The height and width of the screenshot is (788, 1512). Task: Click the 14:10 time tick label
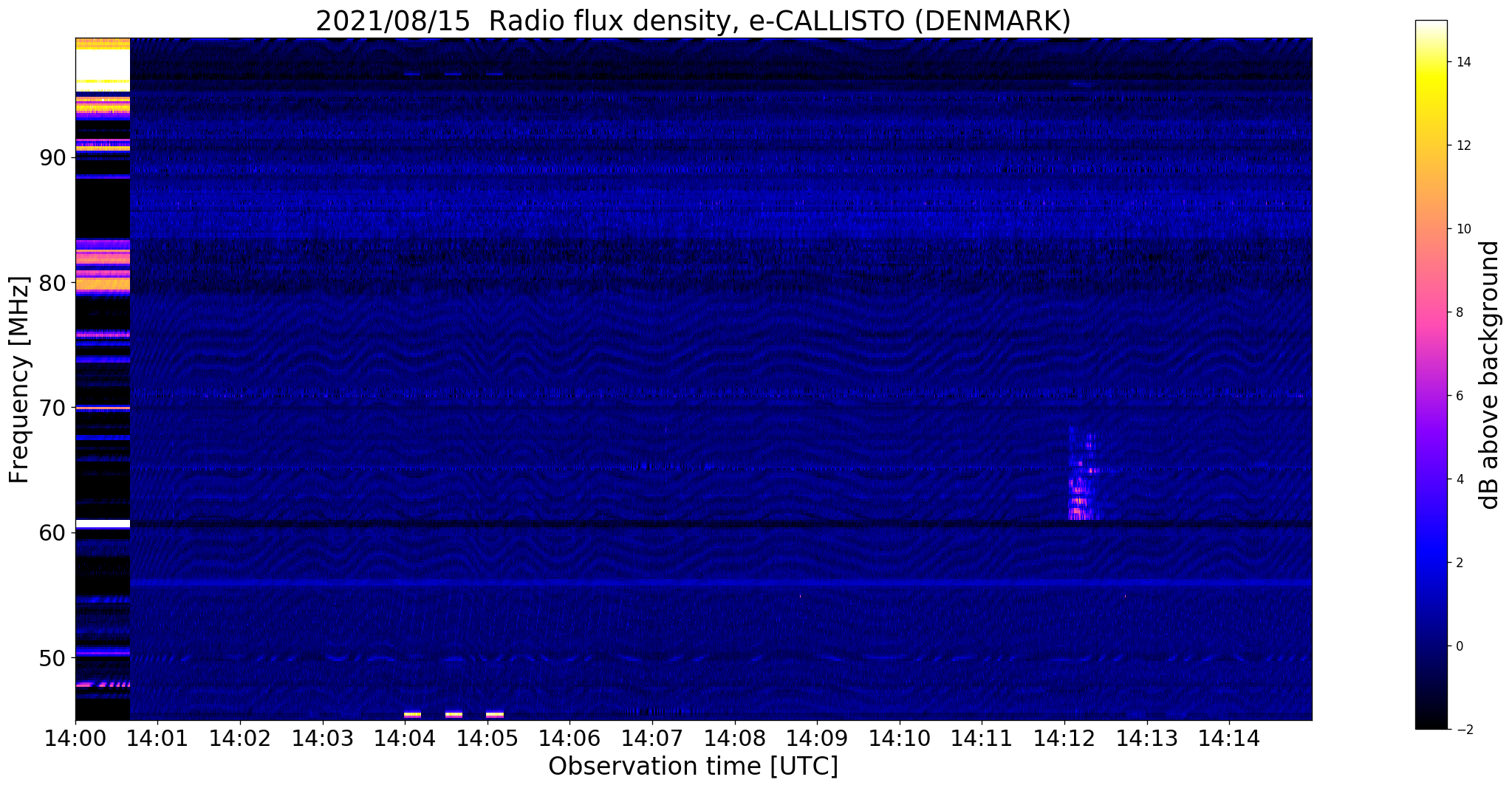coord(900,738)
